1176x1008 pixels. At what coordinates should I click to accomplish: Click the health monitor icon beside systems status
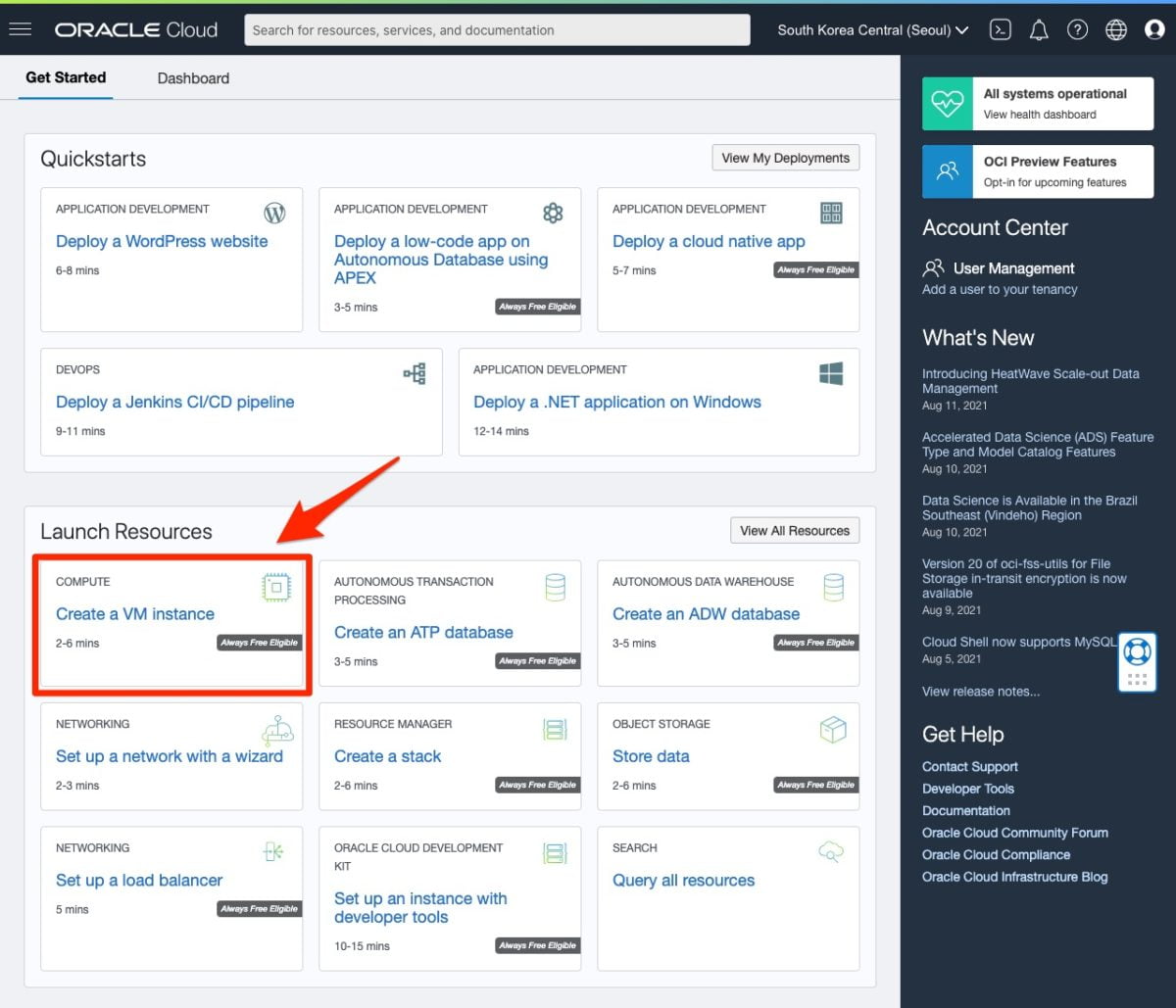[947, 103]
